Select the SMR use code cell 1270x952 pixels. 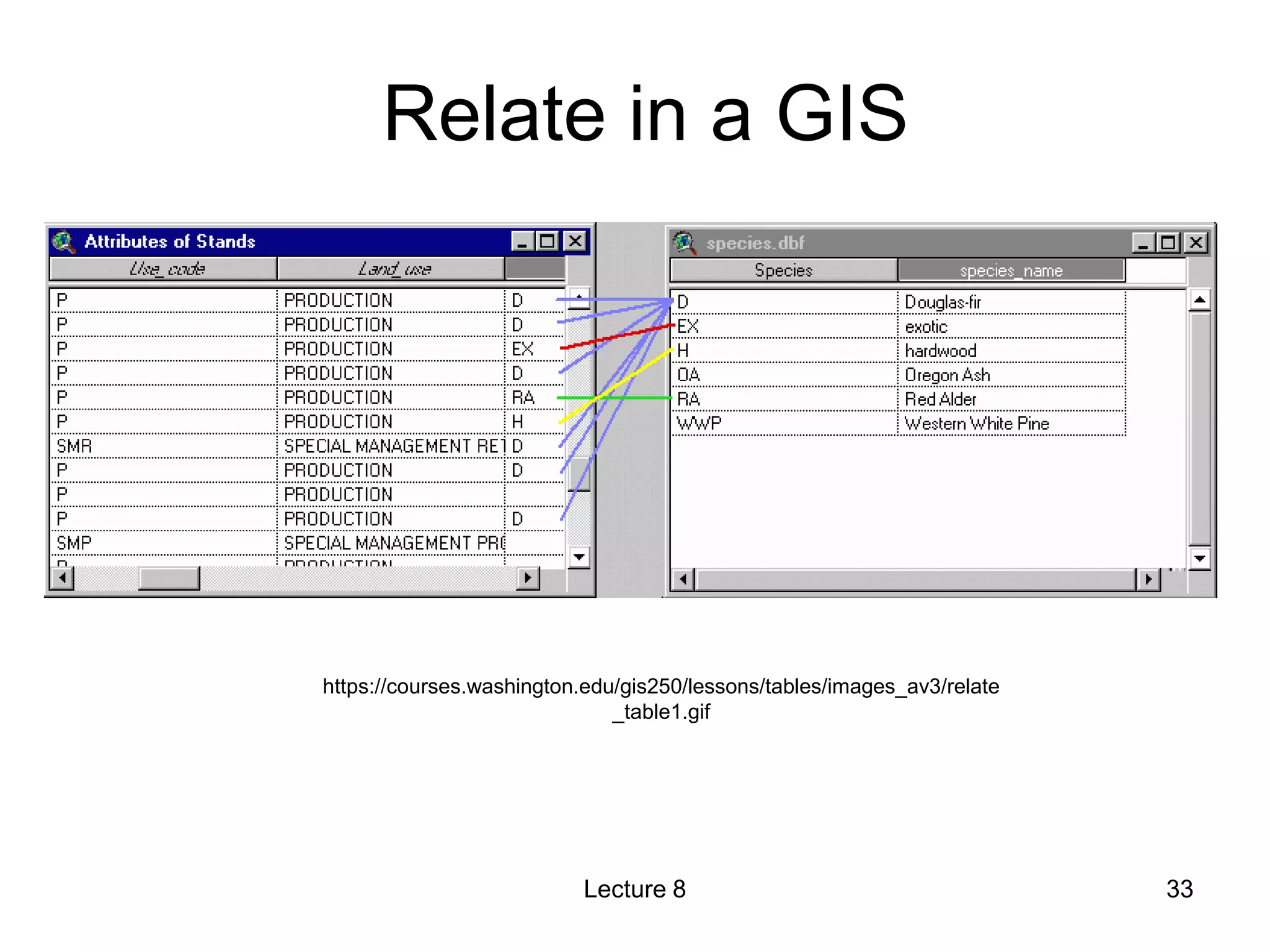click(164, 446)
